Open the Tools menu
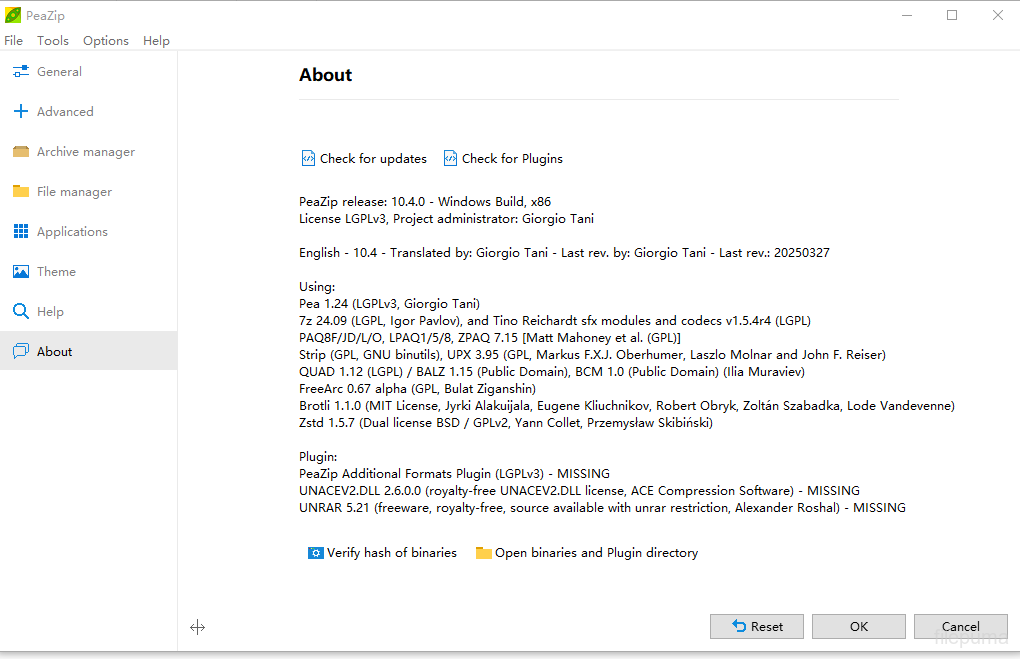Screen dimensions: 1020x659 [x=53, y=41]
